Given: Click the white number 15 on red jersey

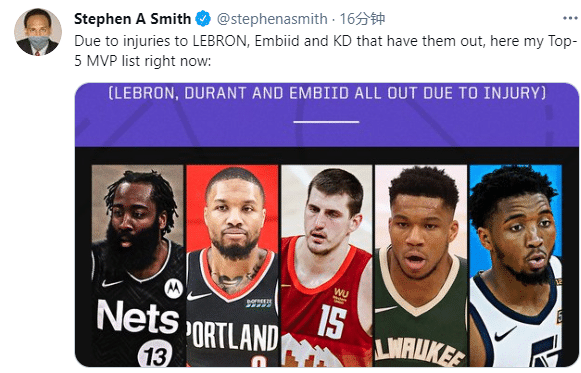Looking at the screenshot, I should (332, 321).
